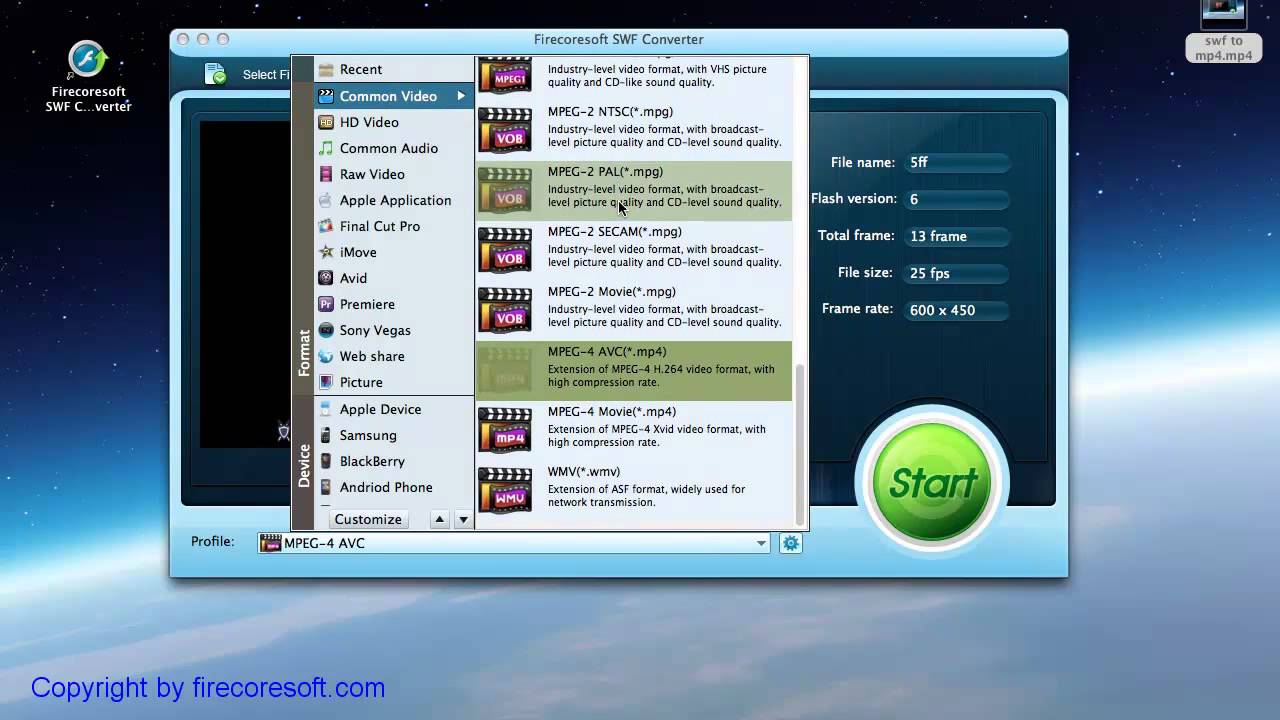The image size is (1280, 720).
Task: Click the Avid icon
Action: [326, 278]
